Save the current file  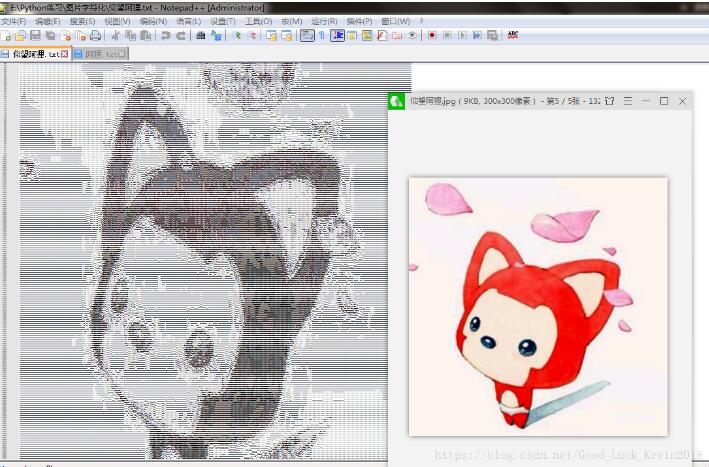[x=35, y=36]
